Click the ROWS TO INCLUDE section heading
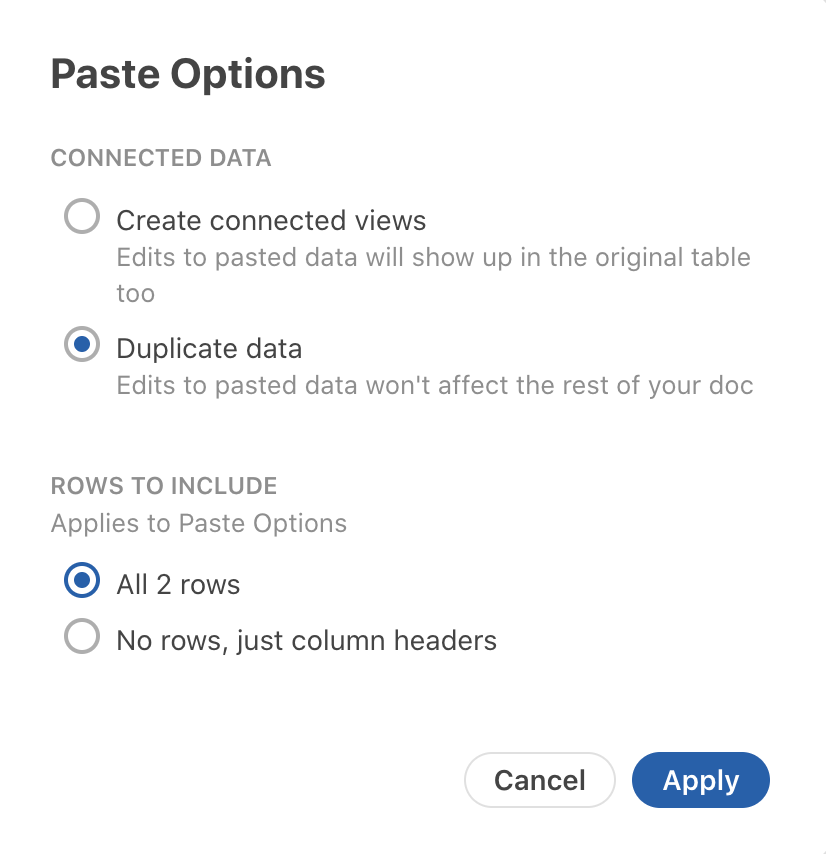Screen dimensions: 826x854 pyautogui.click(x=164, y=486)
